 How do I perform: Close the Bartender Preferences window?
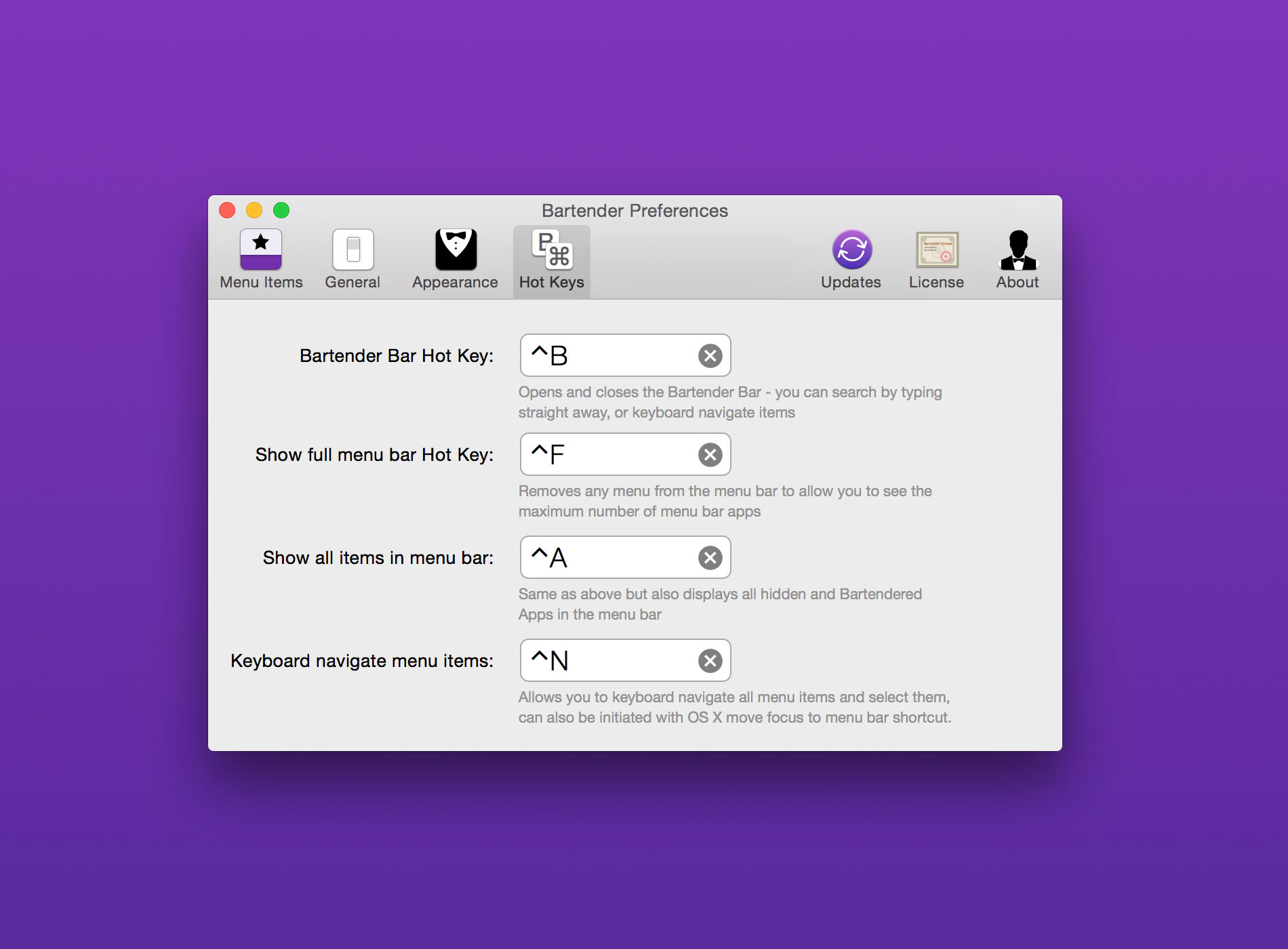227,211
